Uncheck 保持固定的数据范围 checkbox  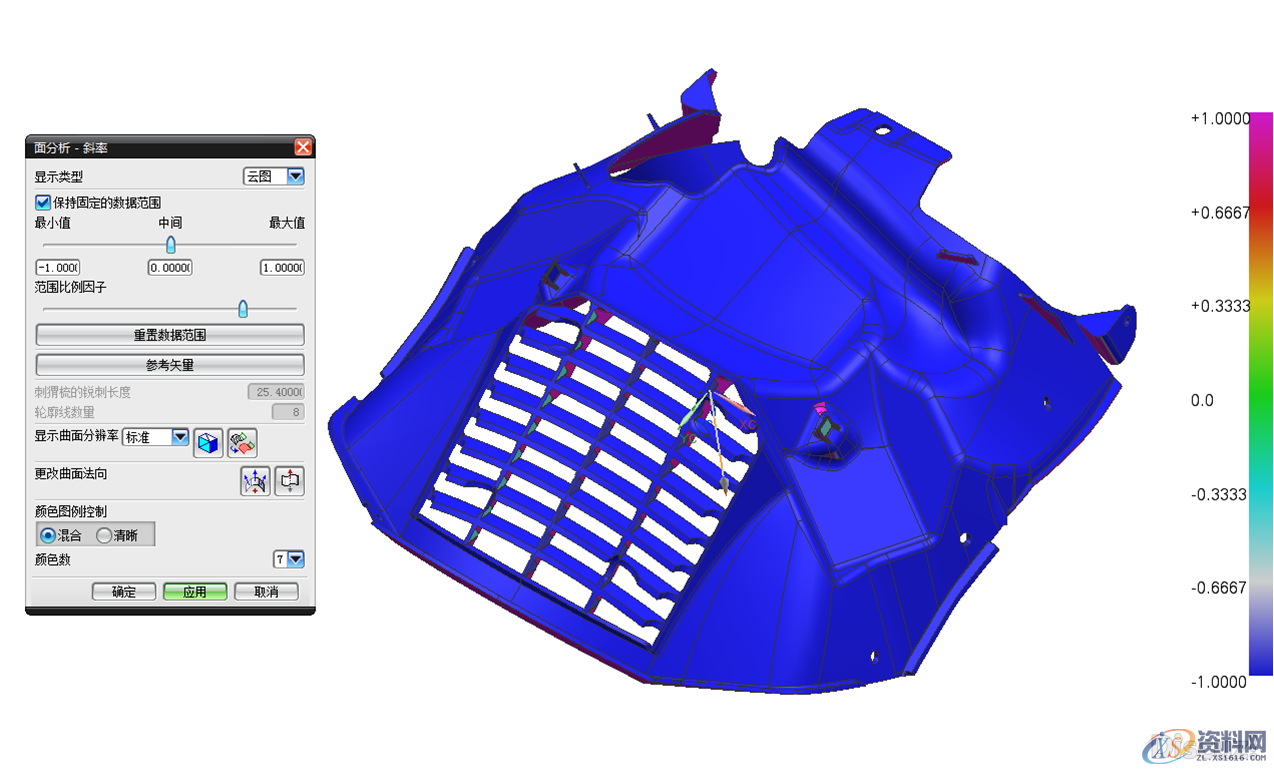[x=43, y=203]
